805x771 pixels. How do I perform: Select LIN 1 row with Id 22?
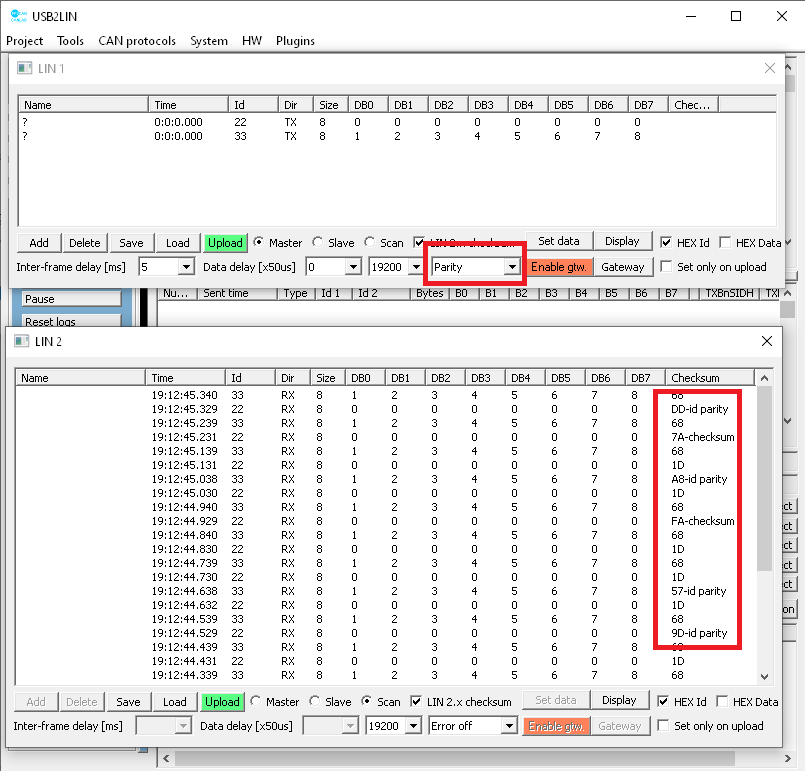[x=396, y=122]
